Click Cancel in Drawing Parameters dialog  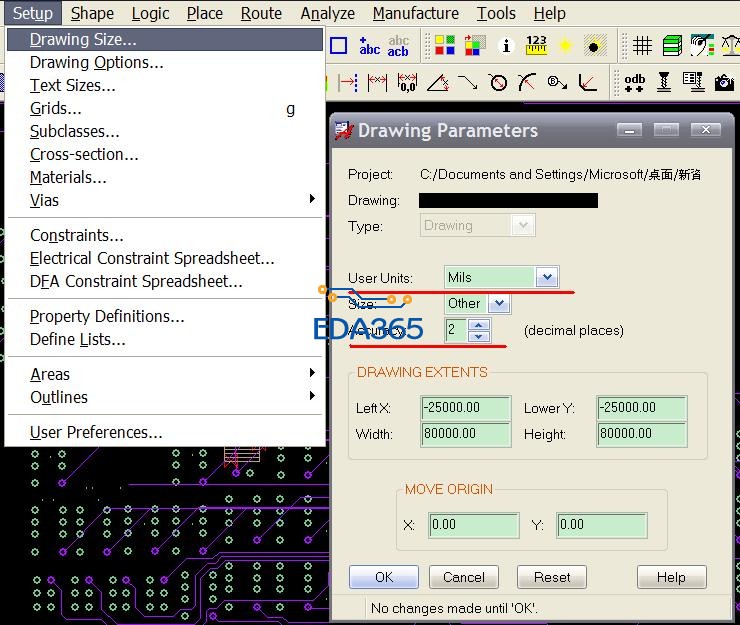[463, 577]
